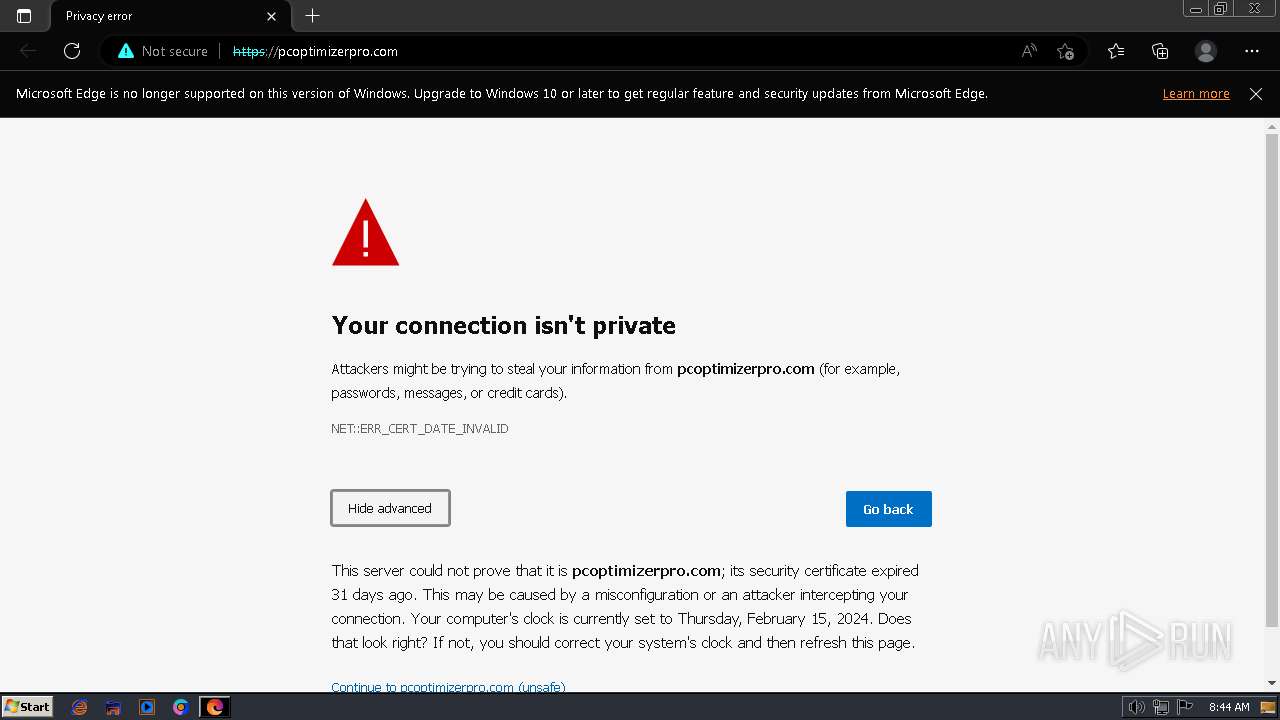Image resolution: width=1280 pixels, height=720 pixels.
Task: Follow the Learn more link in banner
Action: point(1196,94)
